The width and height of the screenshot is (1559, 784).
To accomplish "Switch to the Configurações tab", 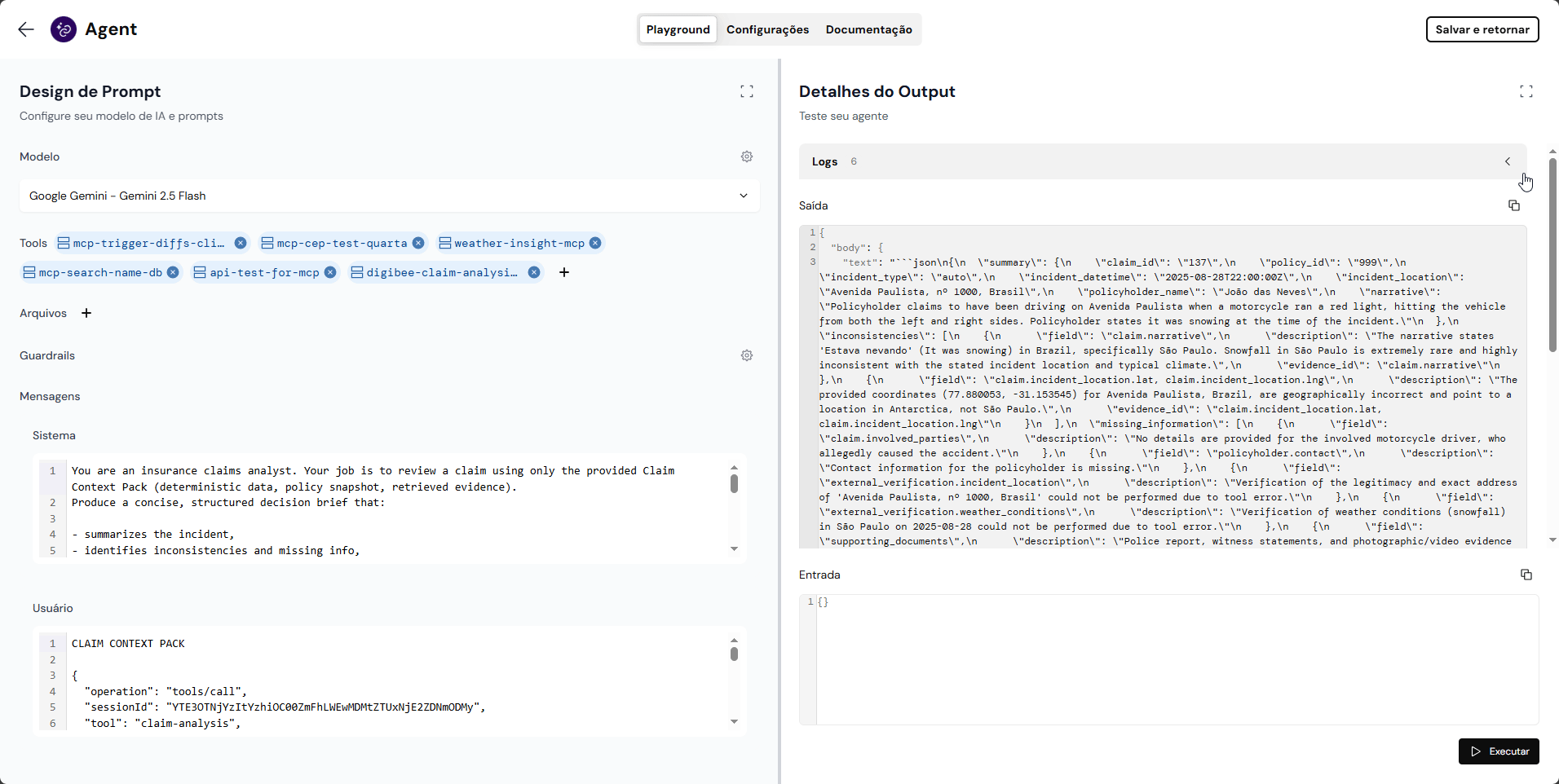I will point(767,29).
